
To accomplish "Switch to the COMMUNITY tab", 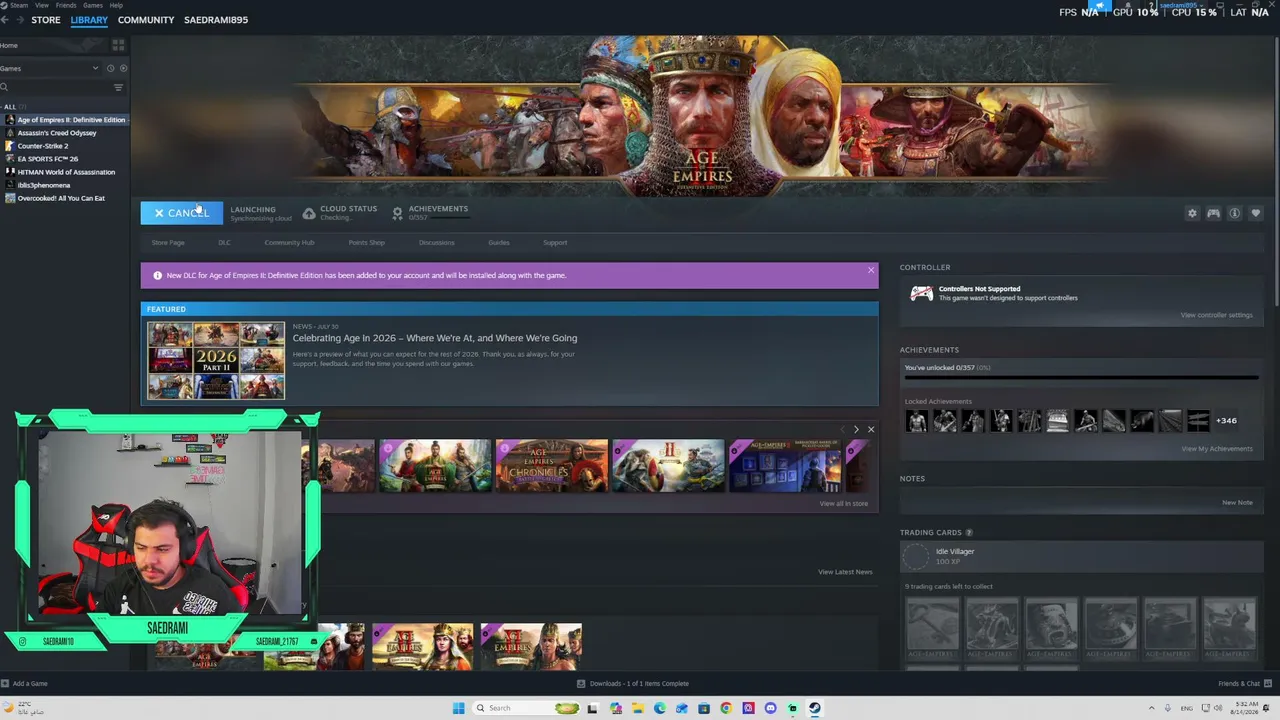I will [x=146, y=20].
